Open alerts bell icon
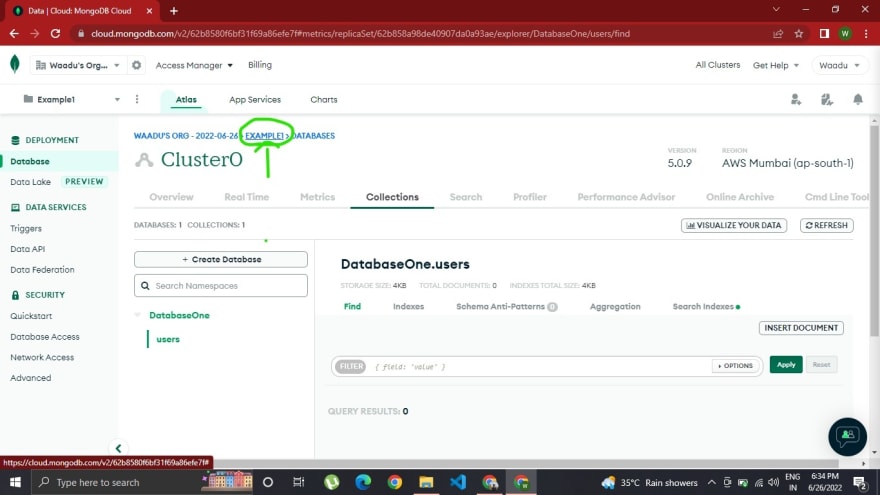The image size is (880, 495). click(858, 99)
